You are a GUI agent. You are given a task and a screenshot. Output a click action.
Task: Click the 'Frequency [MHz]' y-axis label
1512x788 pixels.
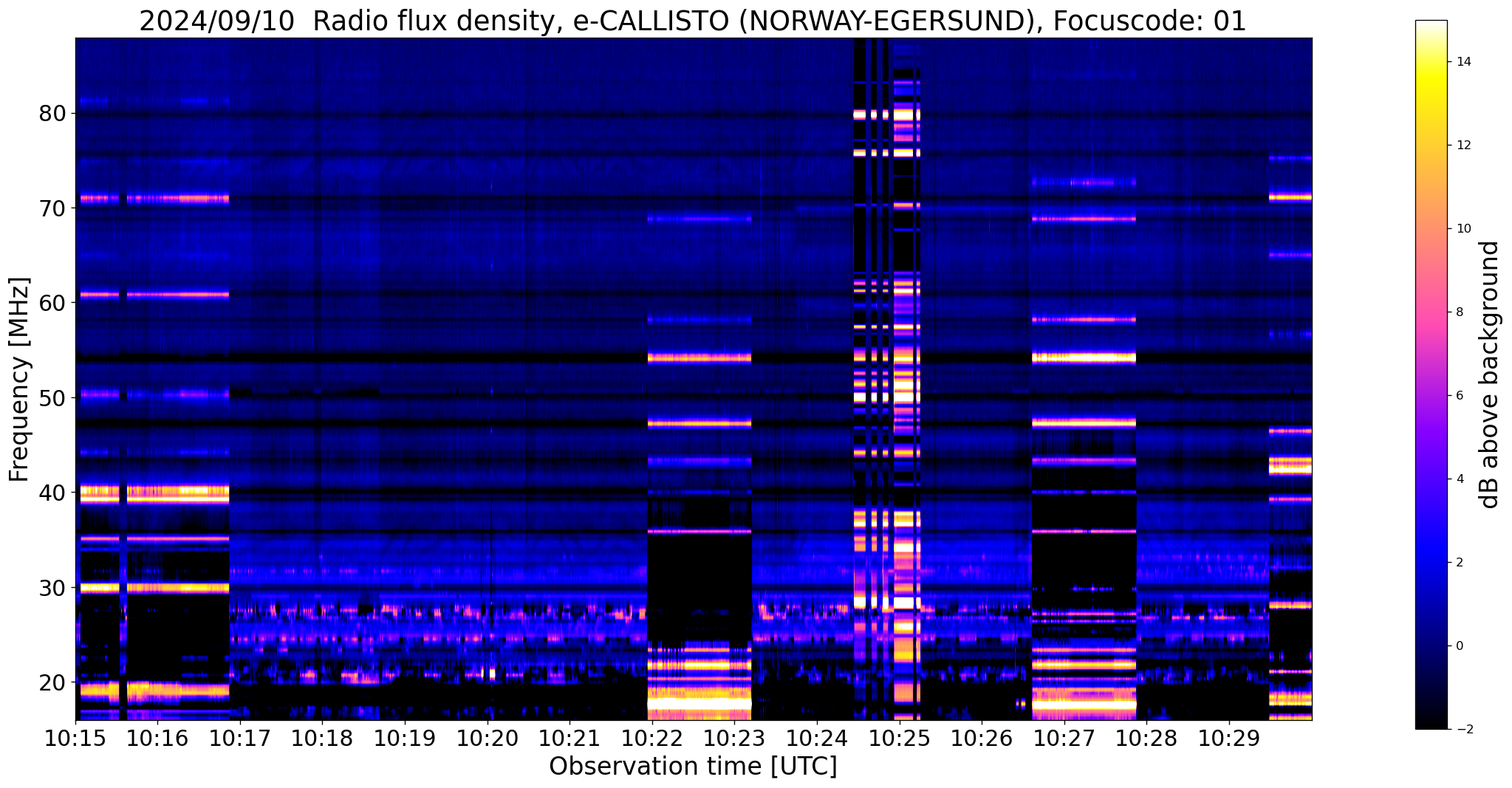pos(20,379)
